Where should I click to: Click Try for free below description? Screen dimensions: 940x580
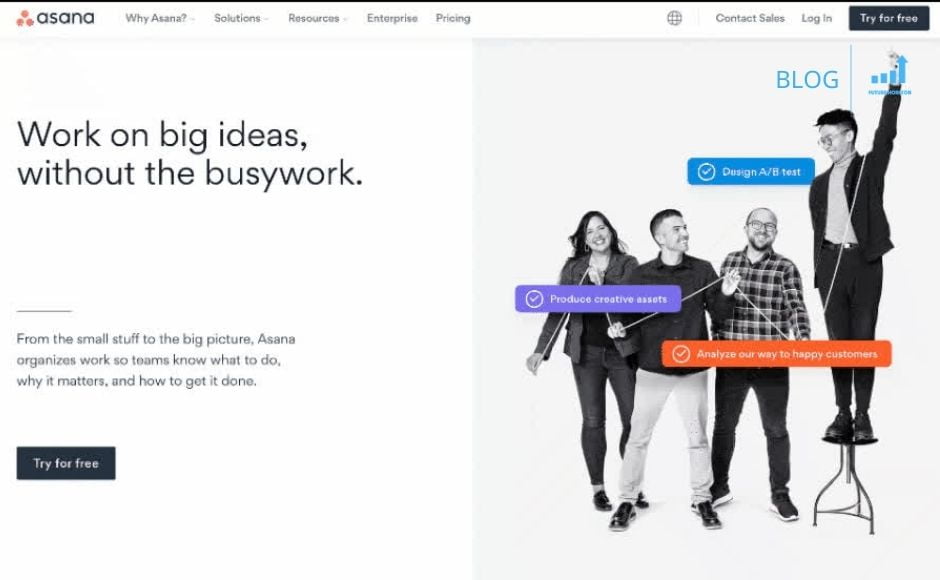66,463
